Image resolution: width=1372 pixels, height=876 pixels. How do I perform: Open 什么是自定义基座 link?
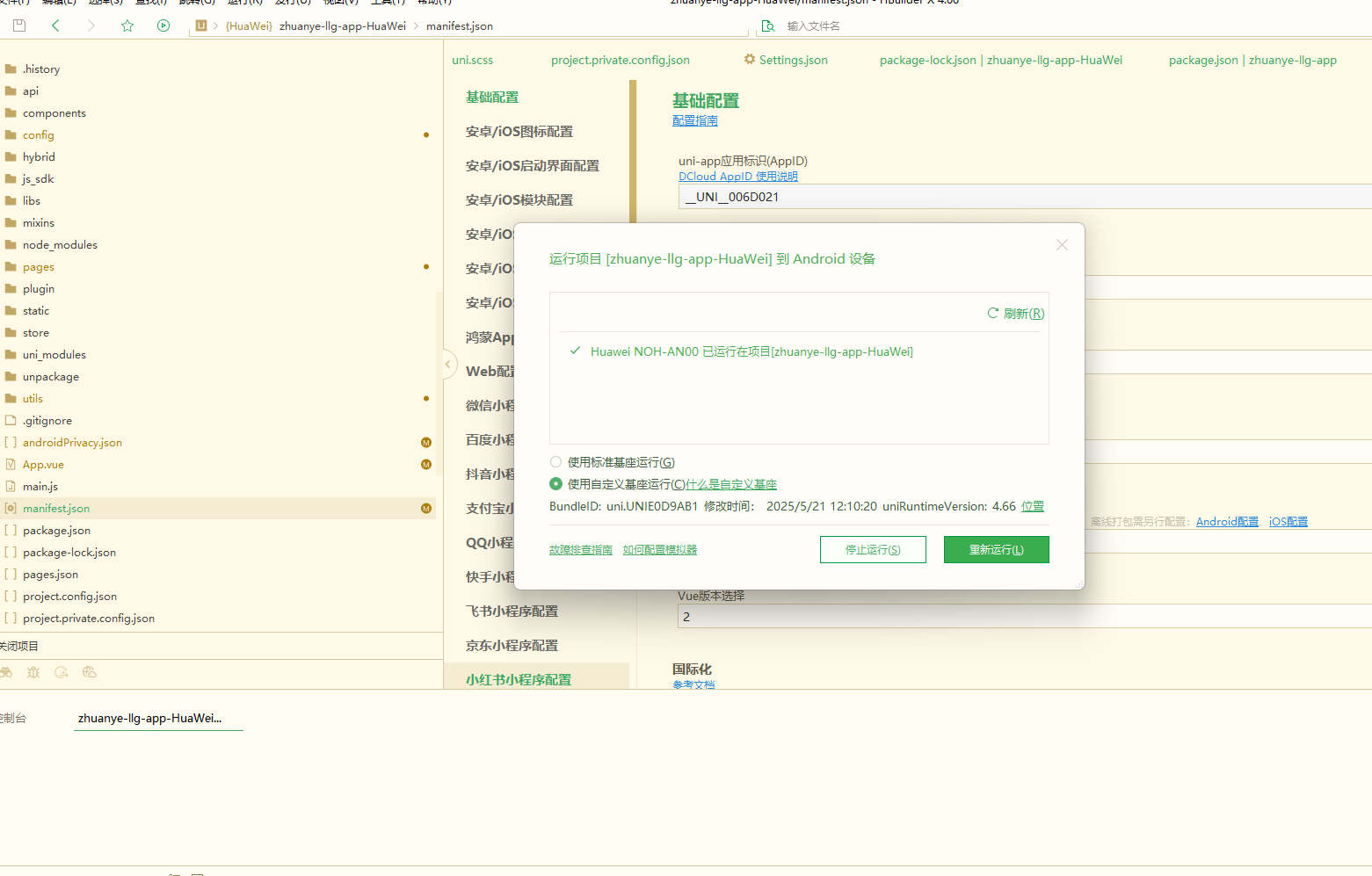pyautogui.click(x=731, y=484)
